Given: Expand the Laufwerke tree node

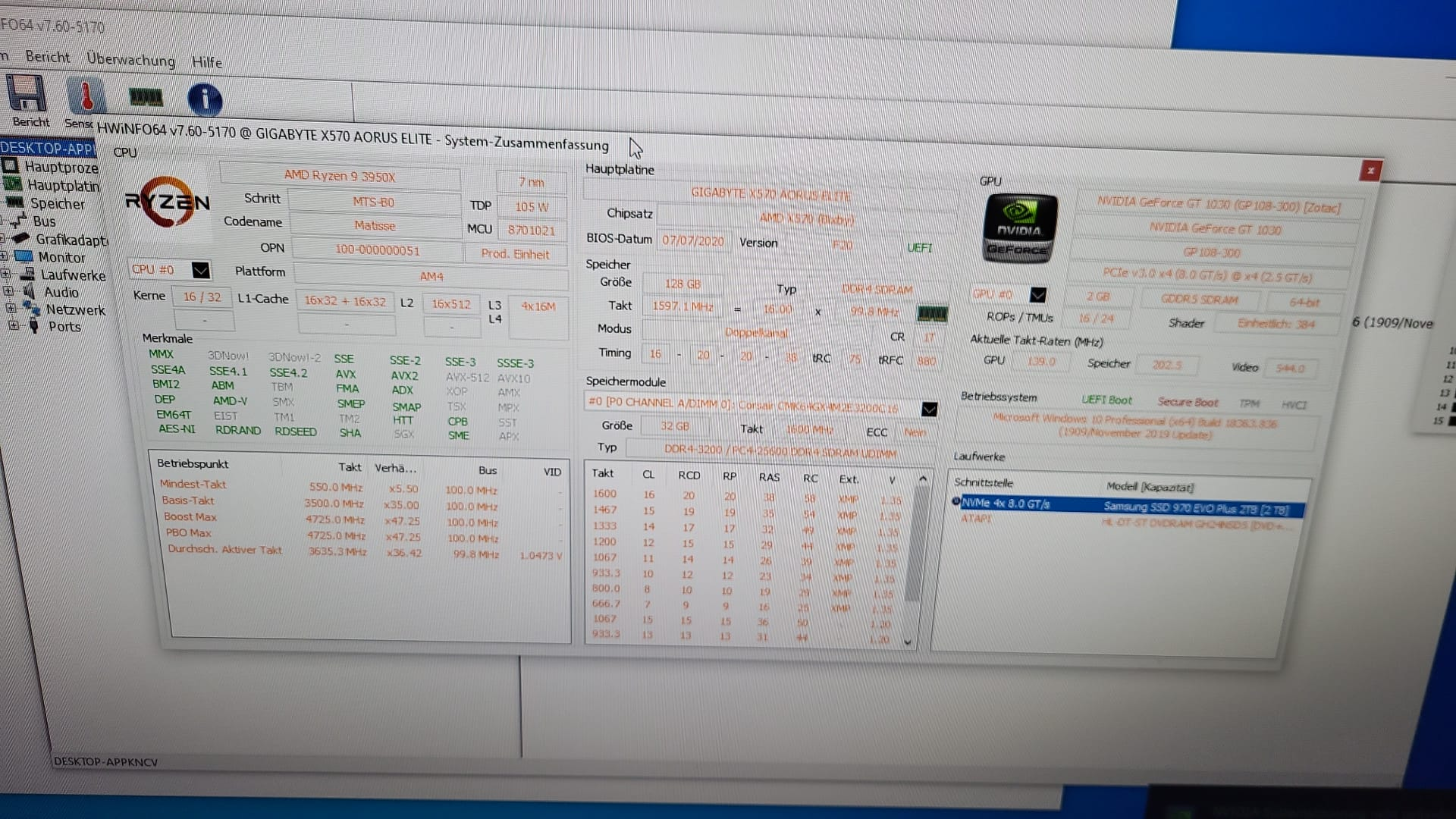Looking at the screenshot, I should pyautogui.click(x=5, y=274).
